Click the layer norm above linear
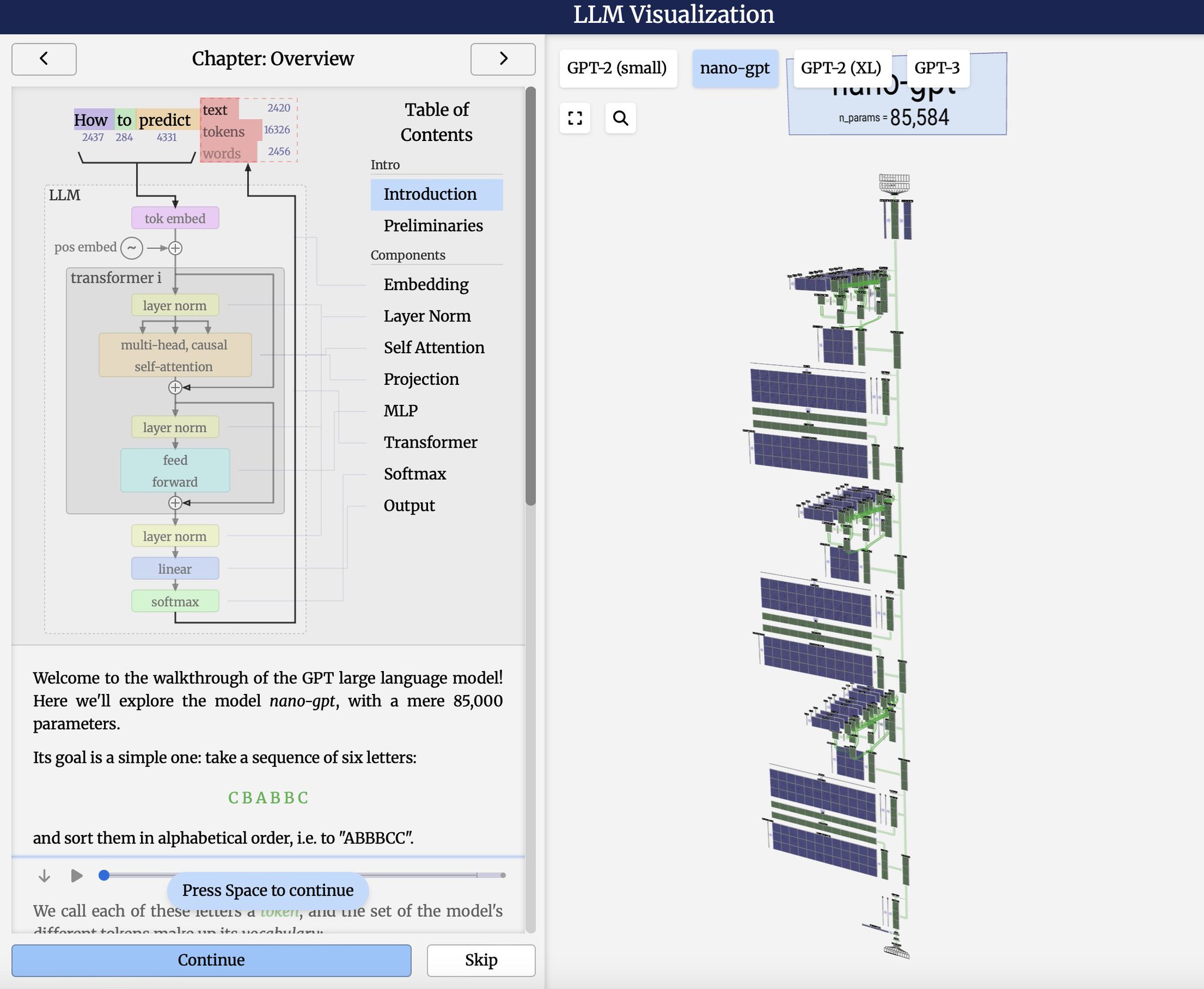 click(175, 536)
